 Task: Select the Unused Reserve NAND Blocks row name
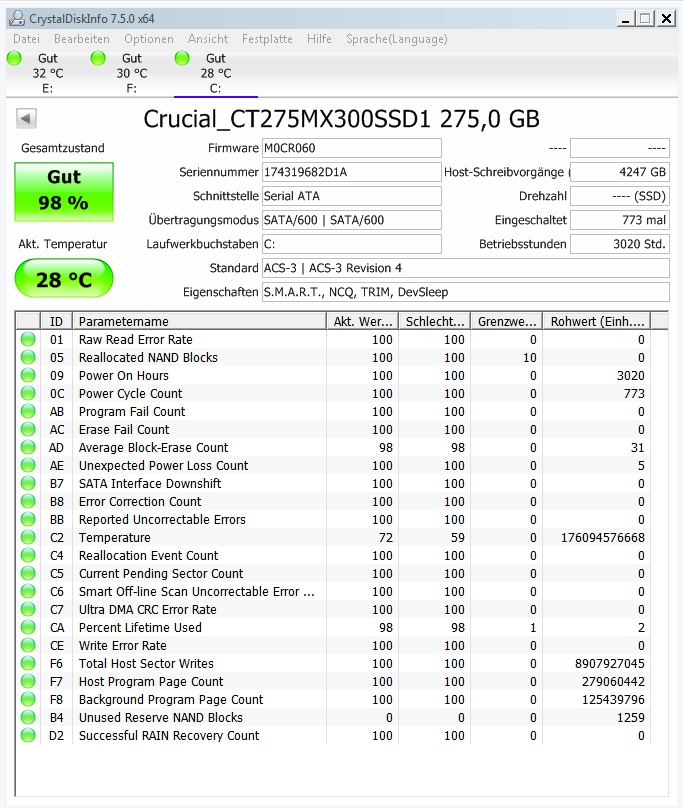(x=160, y=717)
